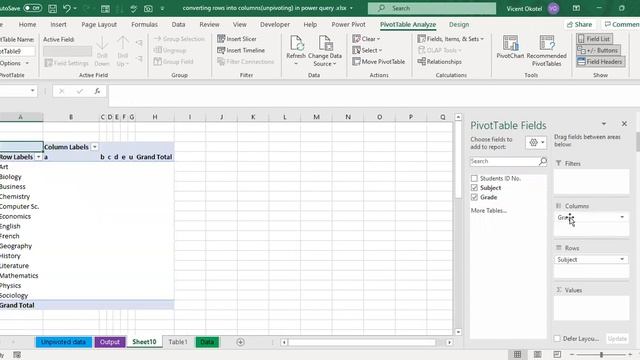Toggle the +/- Buttons option
Image resolution: width=640 pixels, height=360 pixels.
(x=598, y=50)
